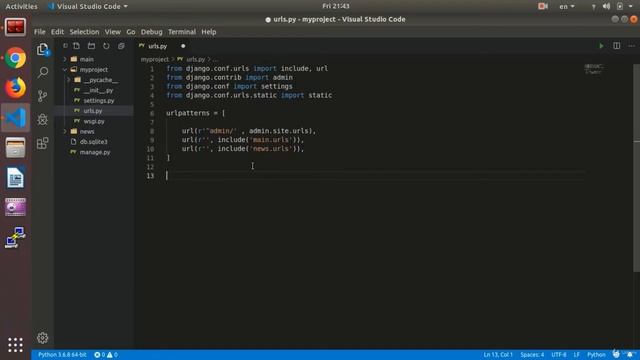Screen dimensions: 640x360
Task: Select Python 3.6.8 64-bit interpreter status
Action: (62, 355)
